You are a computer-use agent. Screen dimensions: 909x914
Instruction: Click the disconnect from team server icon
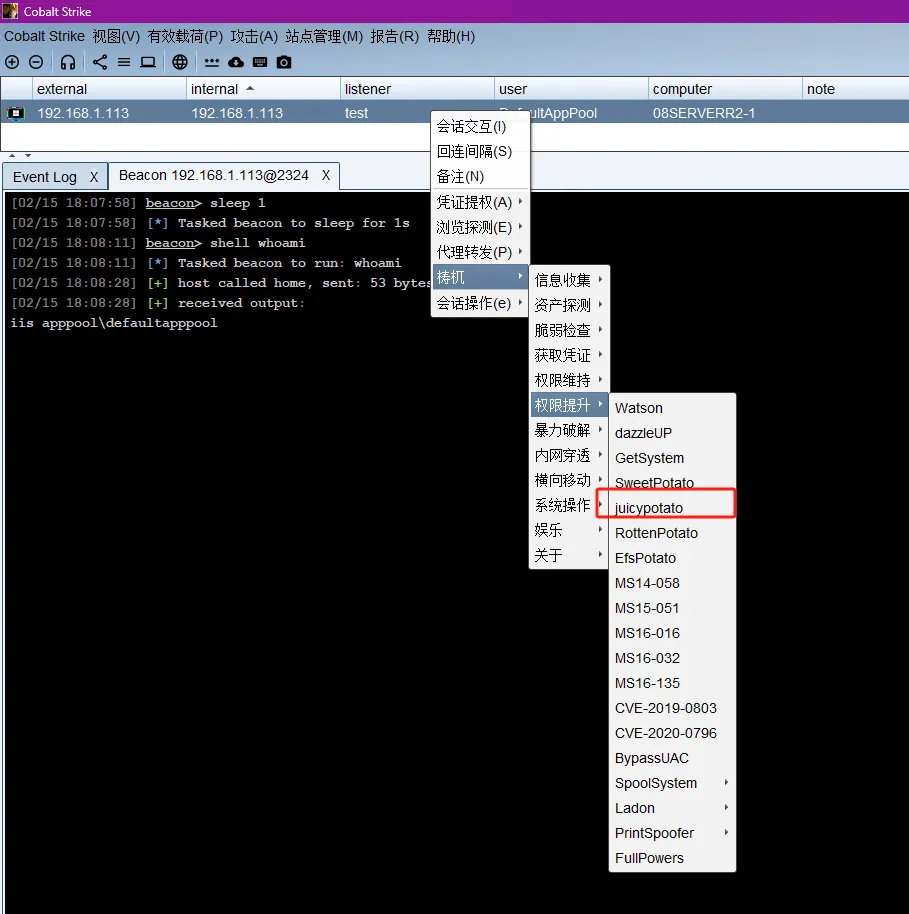(36, 62)
